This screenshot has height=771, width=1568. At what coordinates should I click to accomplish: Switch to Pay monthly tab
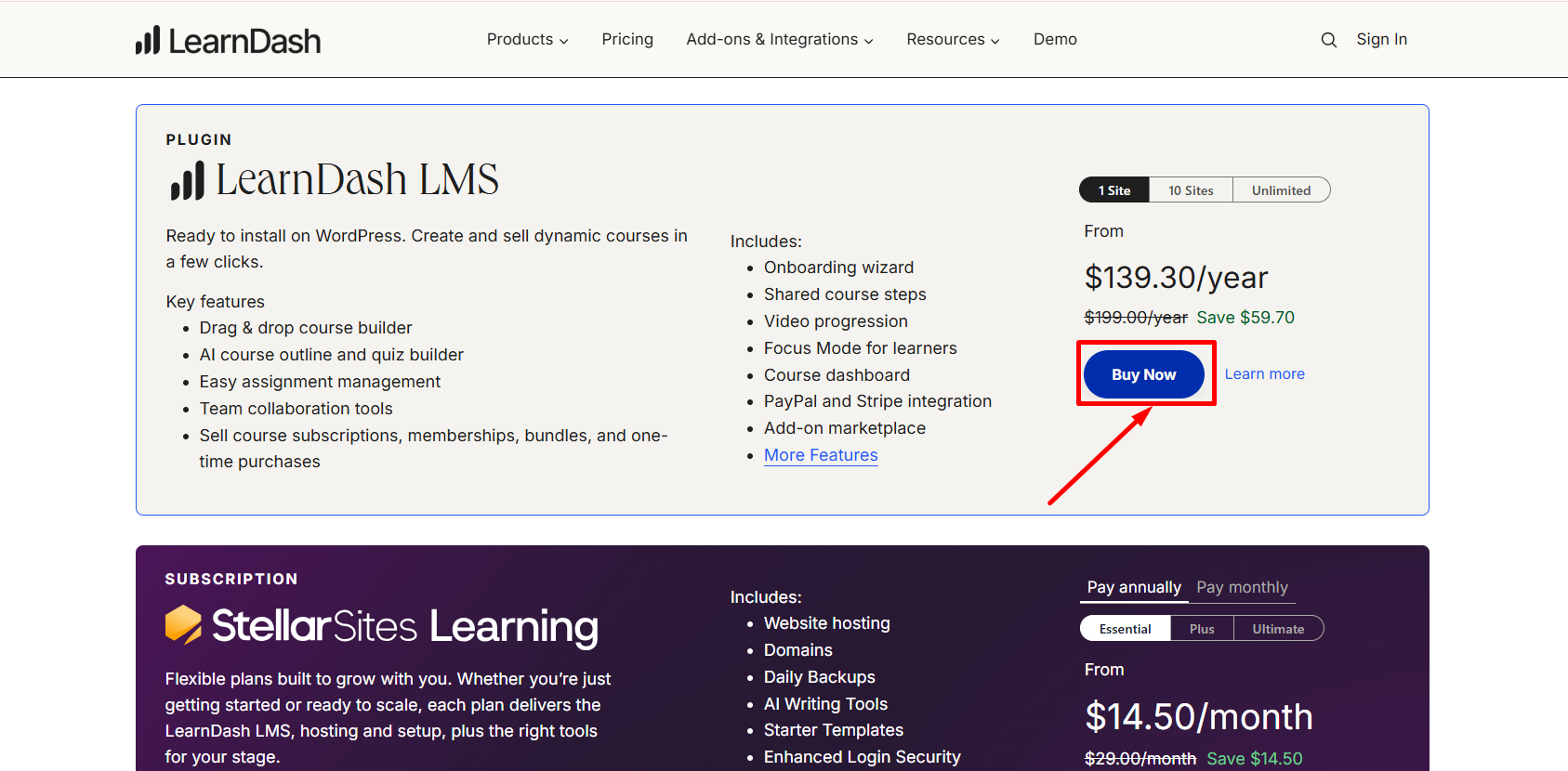point(1242,587)
